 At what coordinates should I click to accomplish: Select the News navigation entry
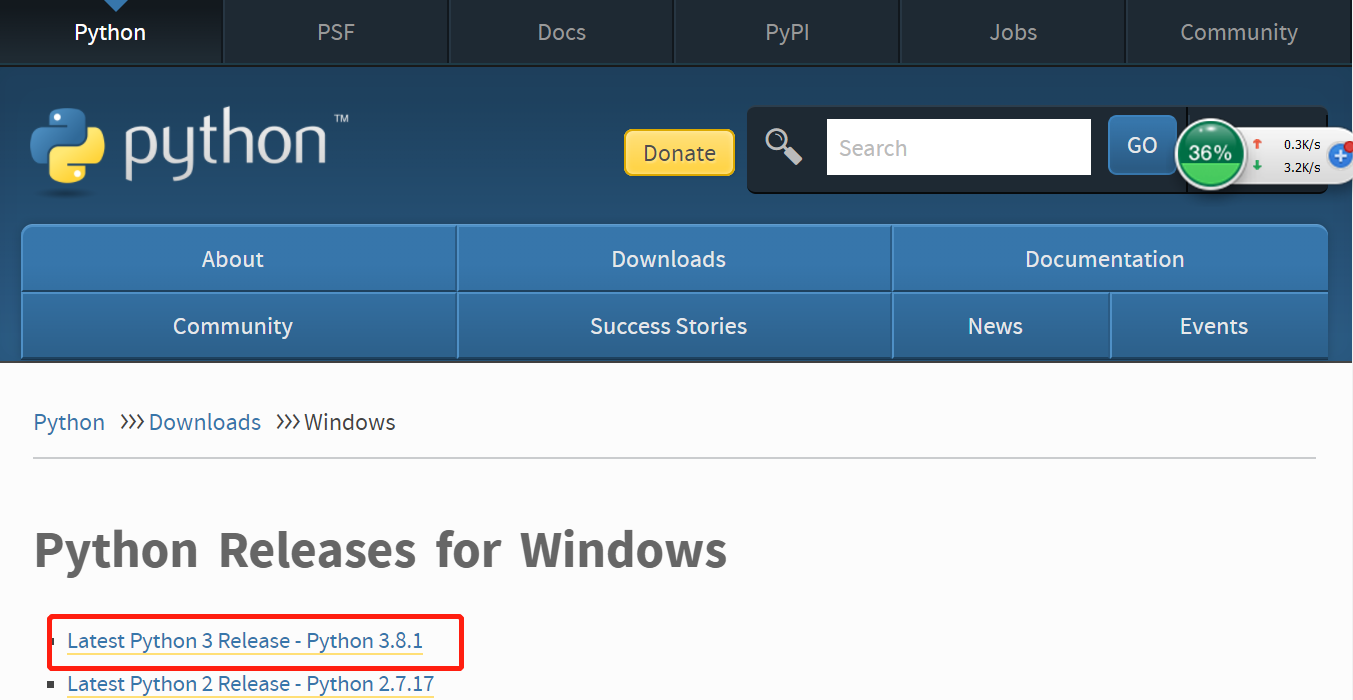[995, 325]
